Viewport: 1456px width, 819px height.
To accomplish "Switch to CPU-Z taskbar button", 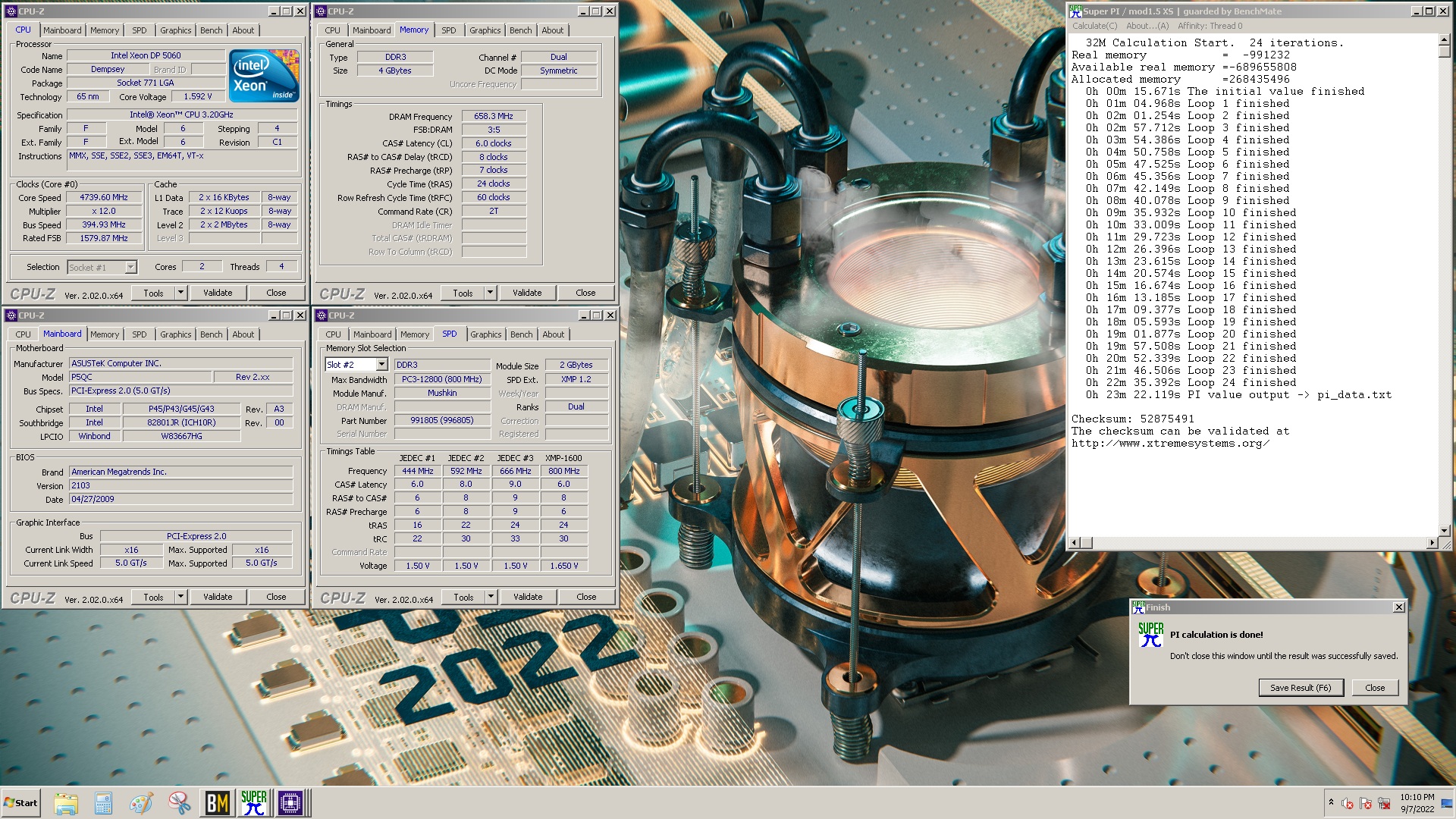I will click(290, 803).
